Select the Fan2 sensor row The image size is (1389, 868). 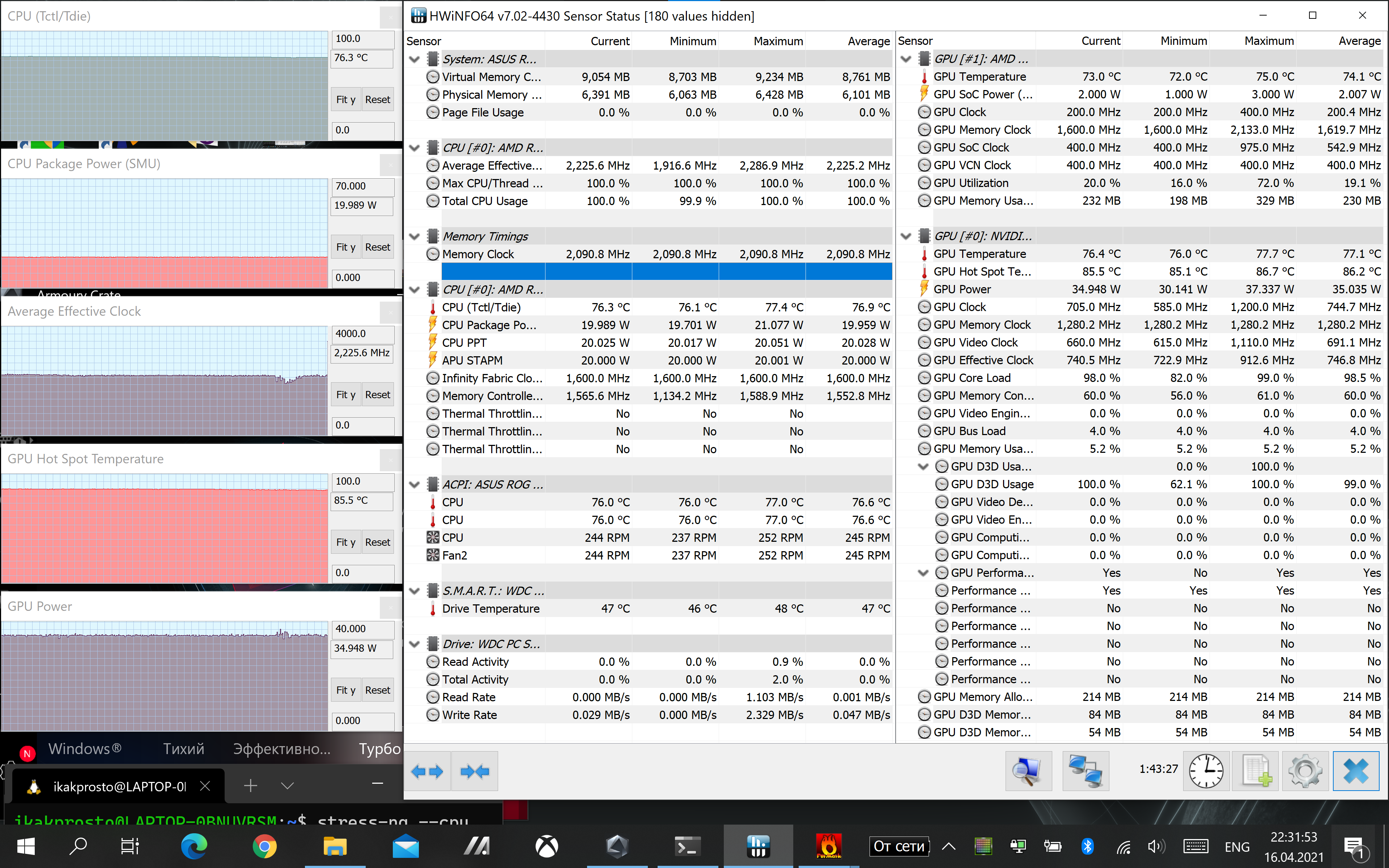point(649,555)
